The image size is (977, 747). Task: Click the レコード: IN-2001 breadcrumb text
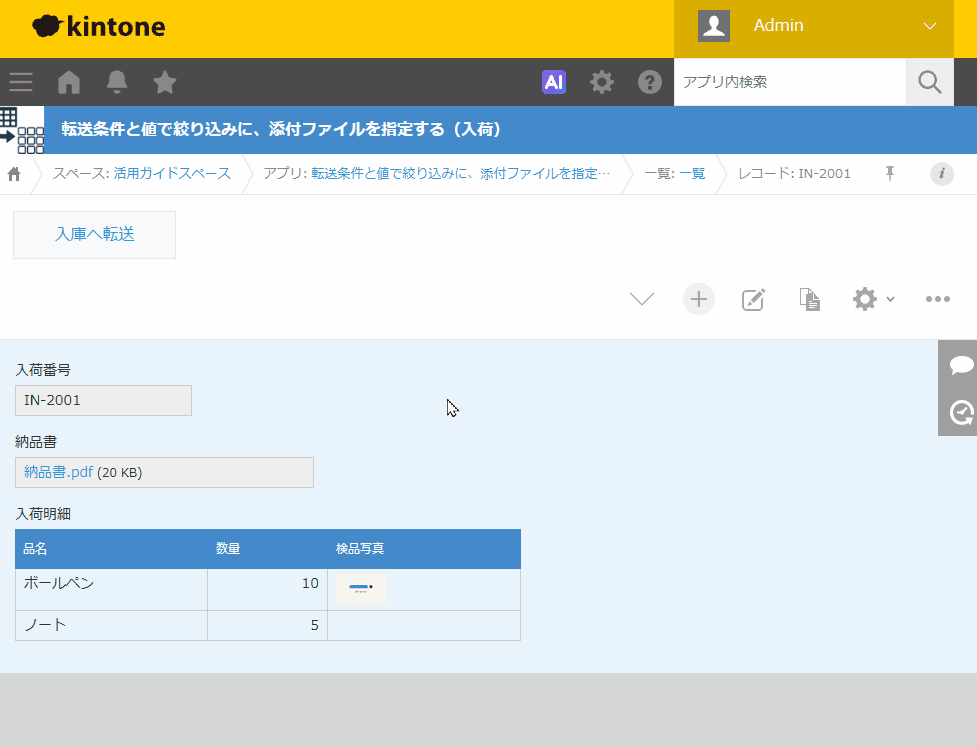[794, 173]
